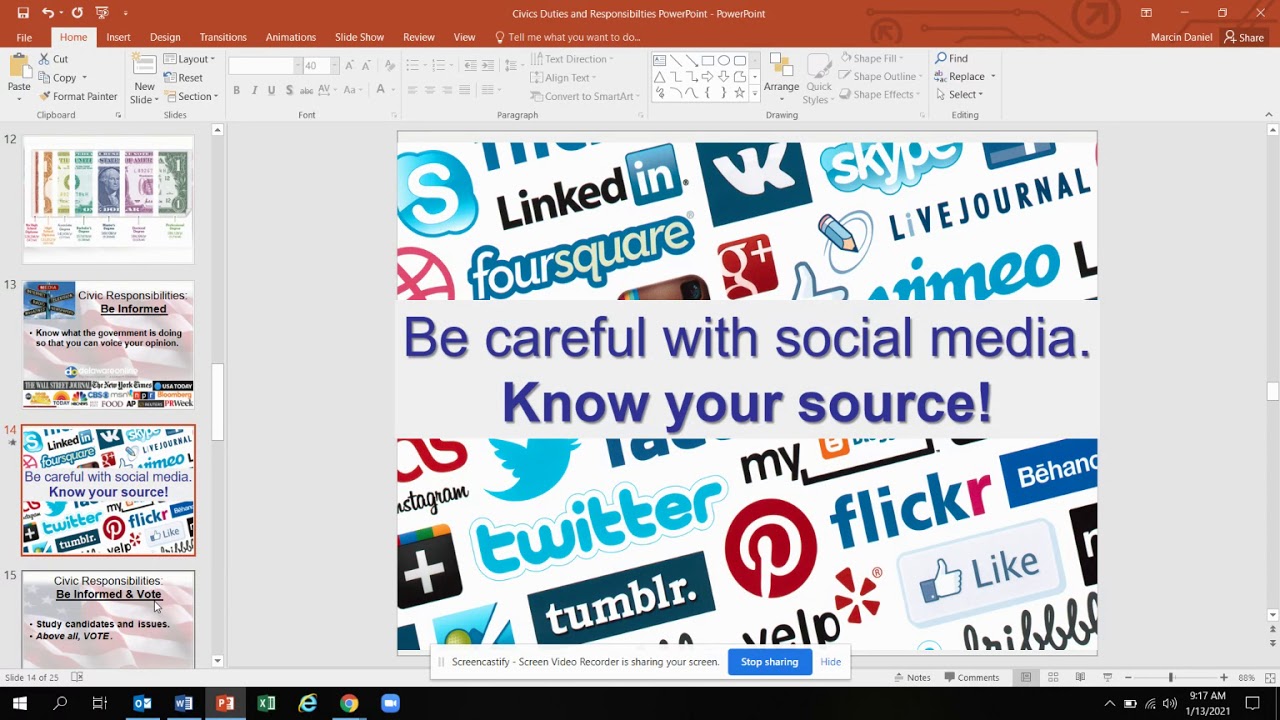Reset the slide layout
The width and height of the screenshot is (1280, 720).
pyautogui.click(x=183, y=78)
